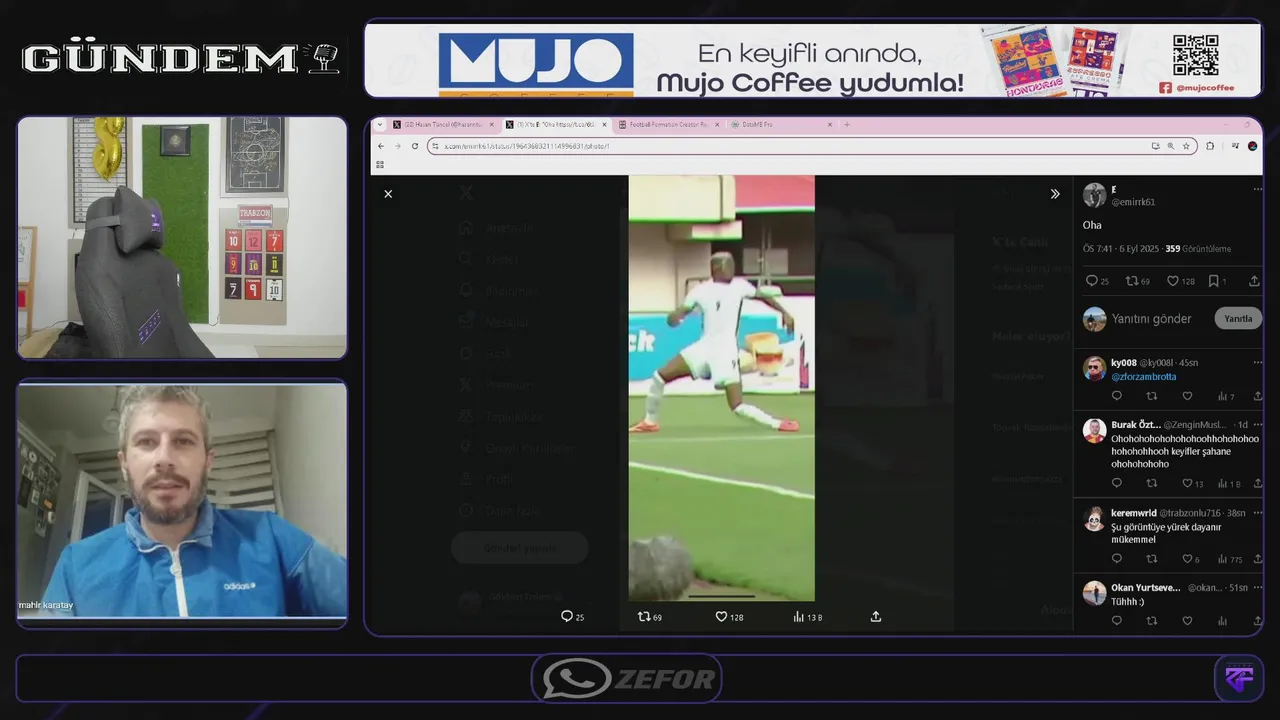Screen dimensions: 1280x720
Task: Open a new browser tab
Action: pos(847,125)
